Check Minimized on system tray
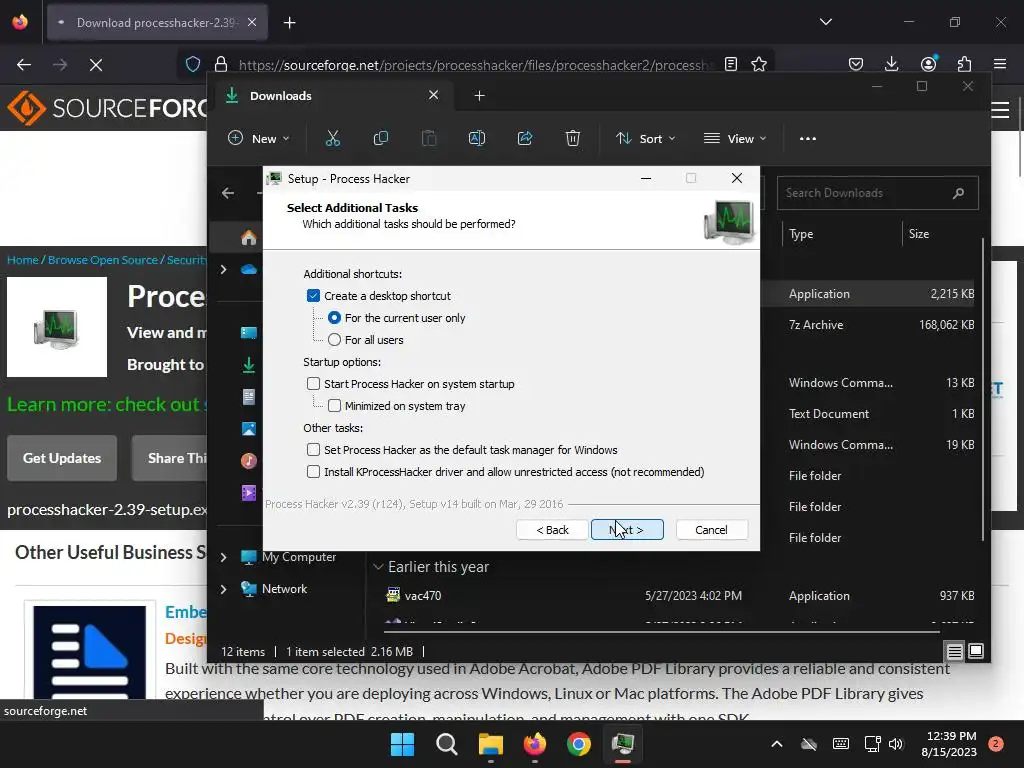1024x768 pixels. coord(334,406)
